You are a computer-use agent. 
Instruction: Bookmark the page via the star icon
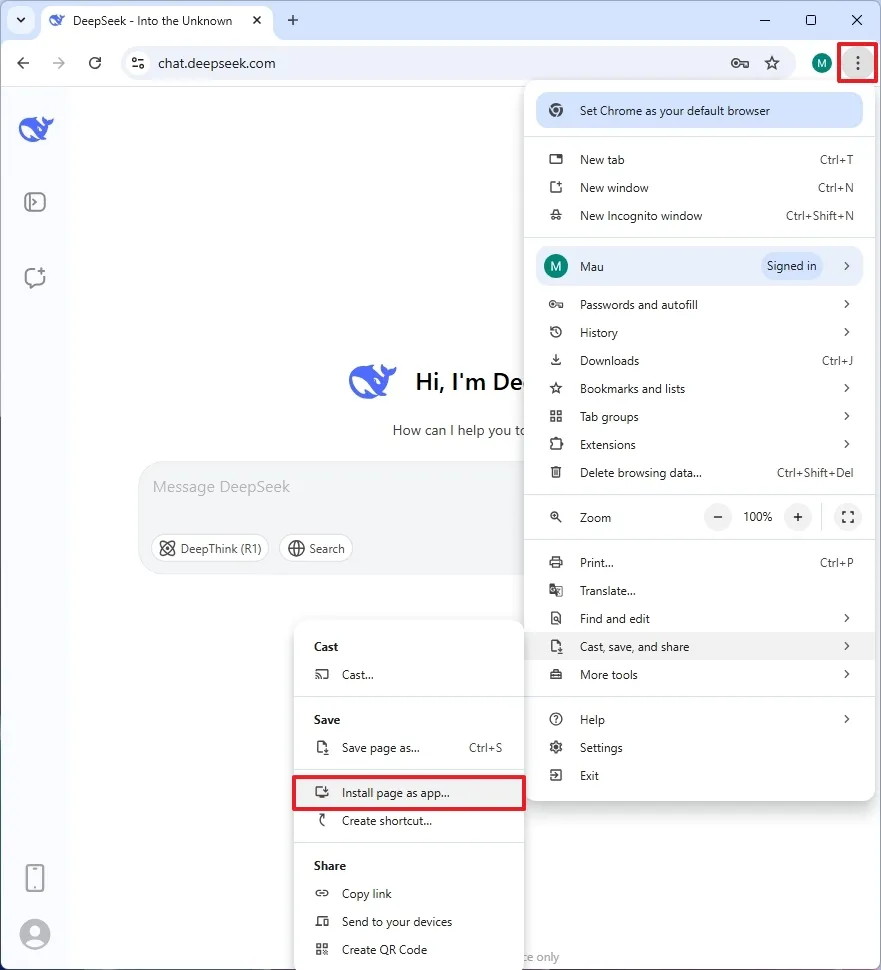[772, 62]
